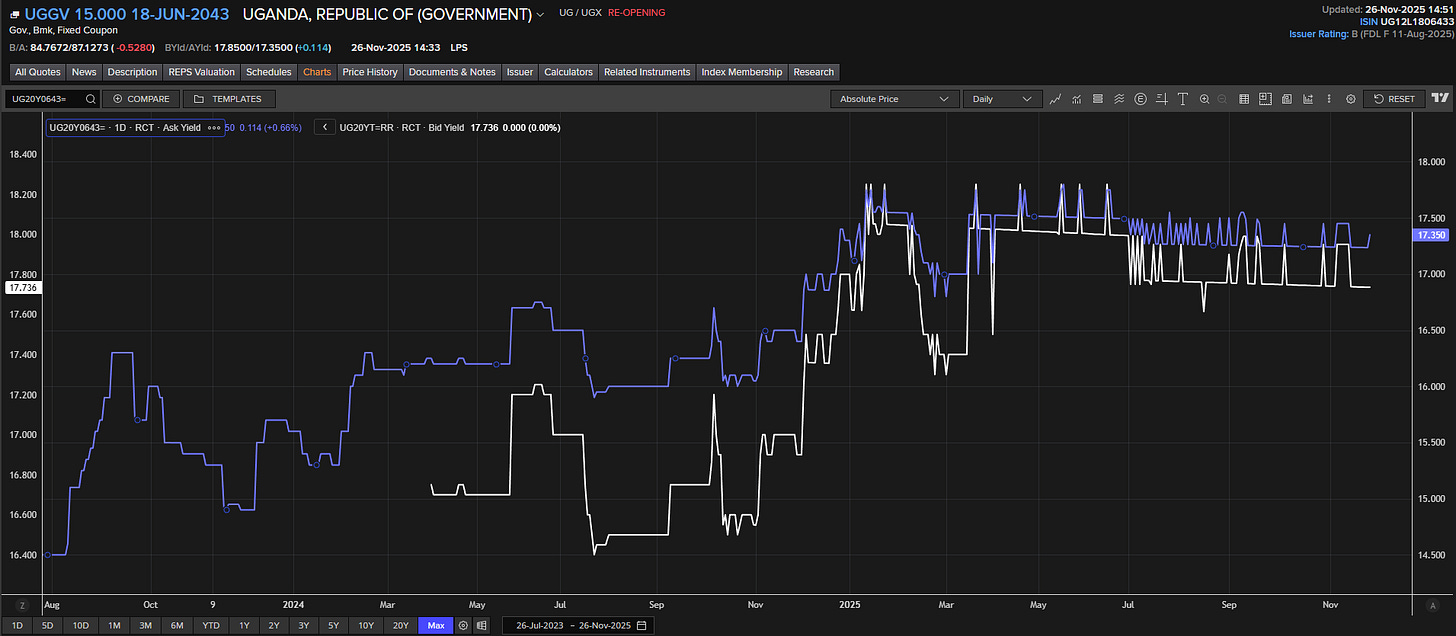Select the text annotation T tool
Viewport: 1456px width, 636px height.
(1183, 99)
